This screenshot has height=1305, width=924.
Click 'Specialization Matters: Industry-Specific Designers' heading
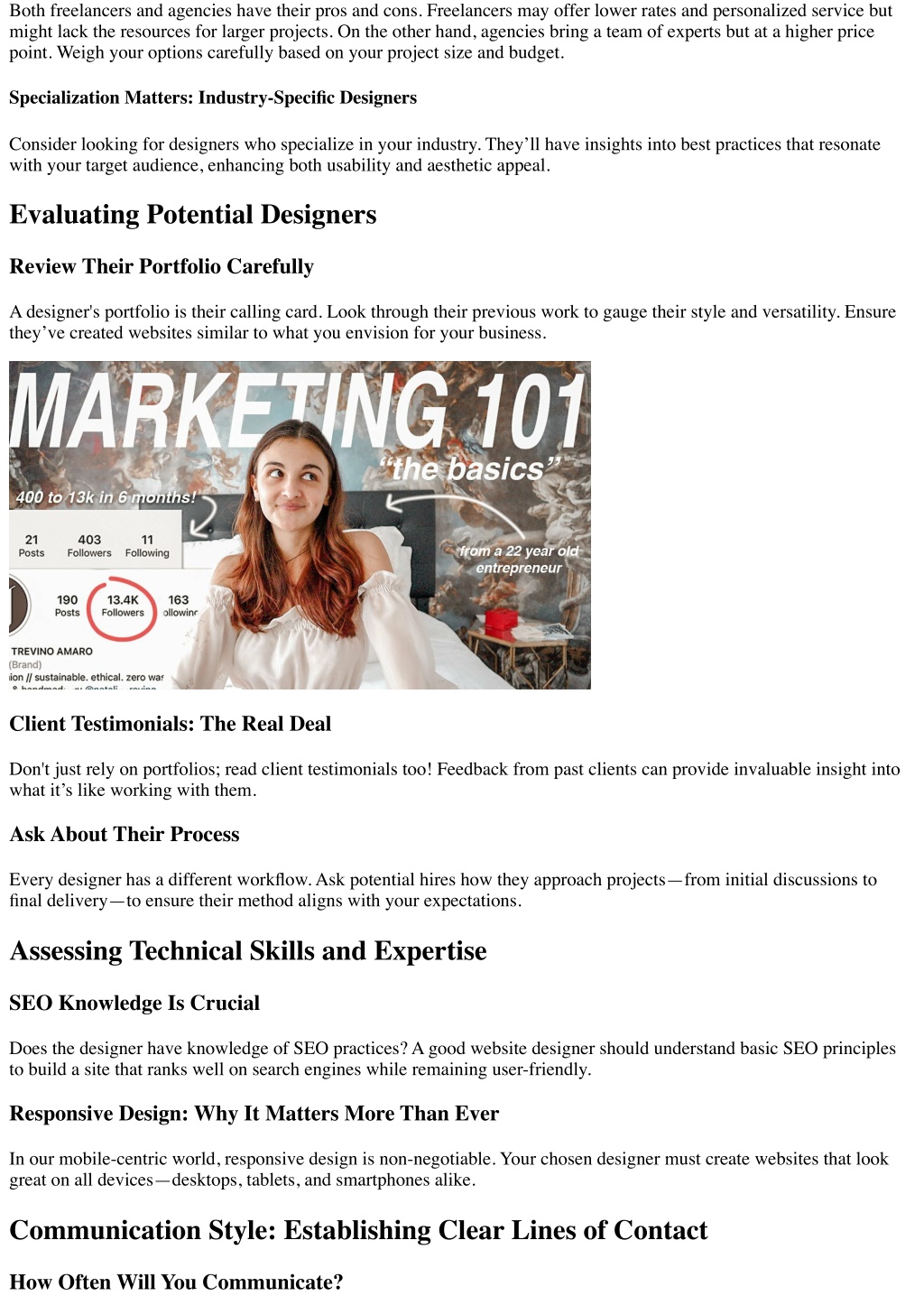pyautogui.click(x=213, y=97)
